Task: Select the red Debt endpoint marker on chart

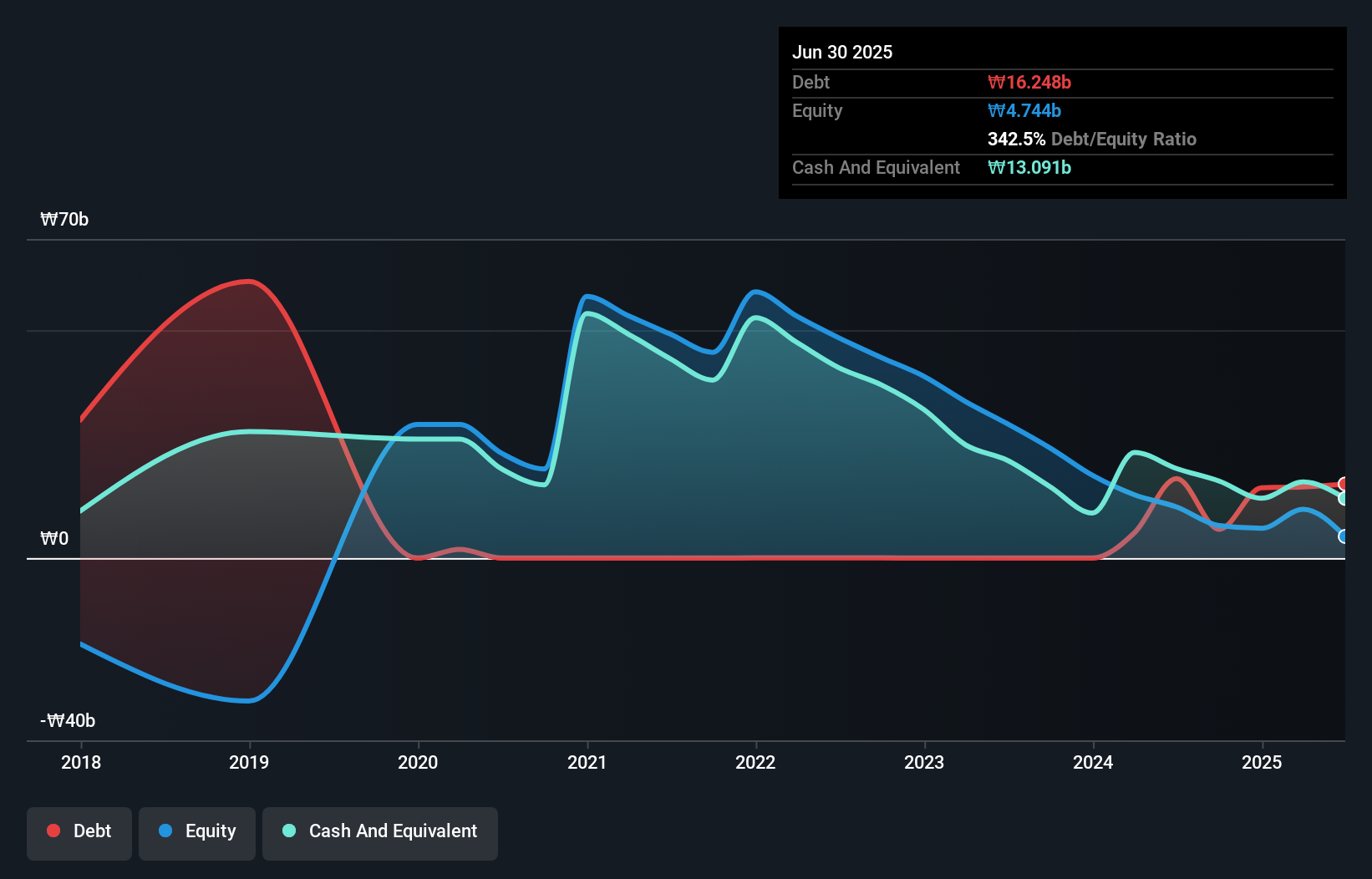Action: 1343,484
